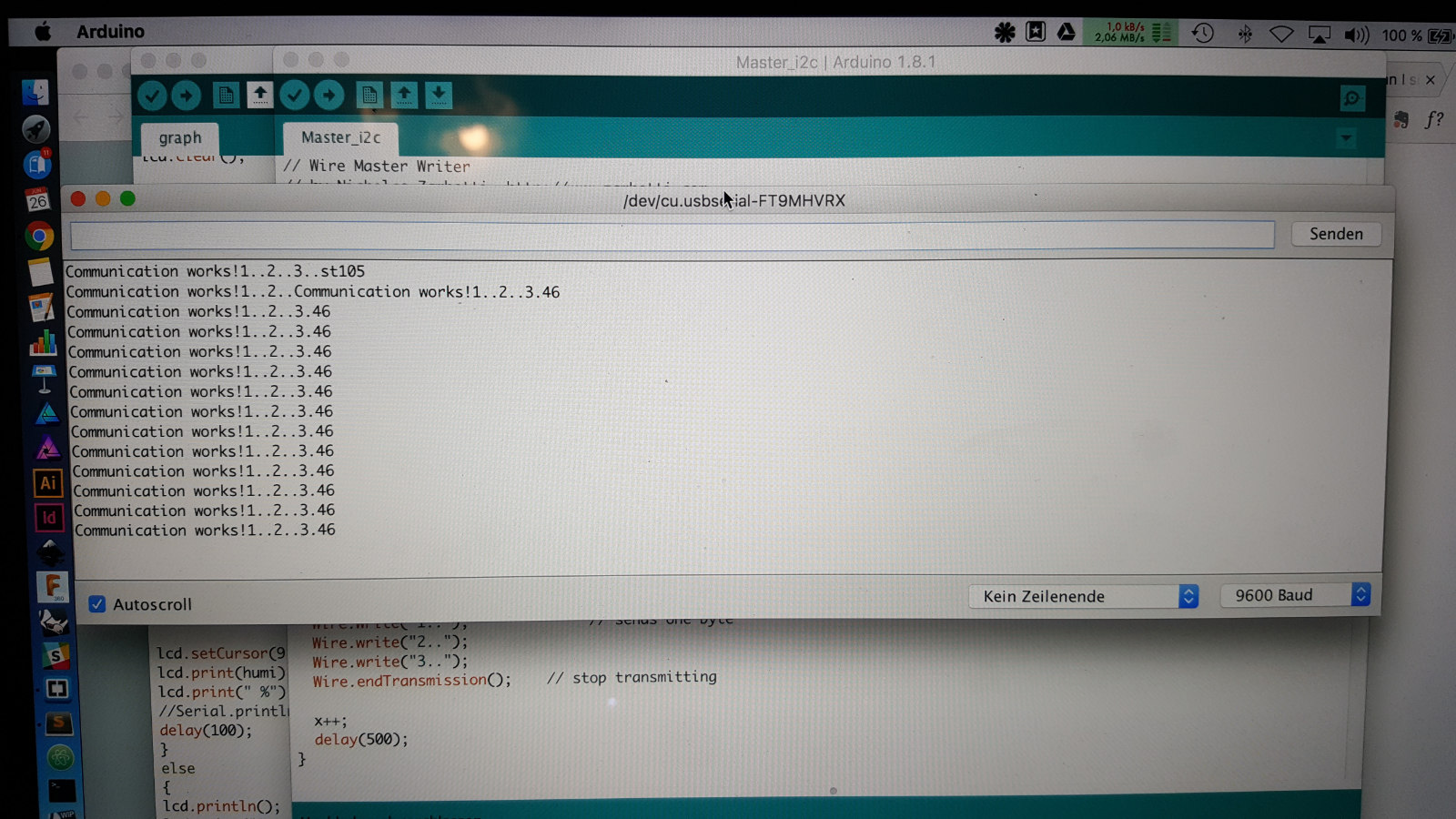The image size is (1456, 819).
Task: Open the Arduino application menu
Action: coord(110,32)
